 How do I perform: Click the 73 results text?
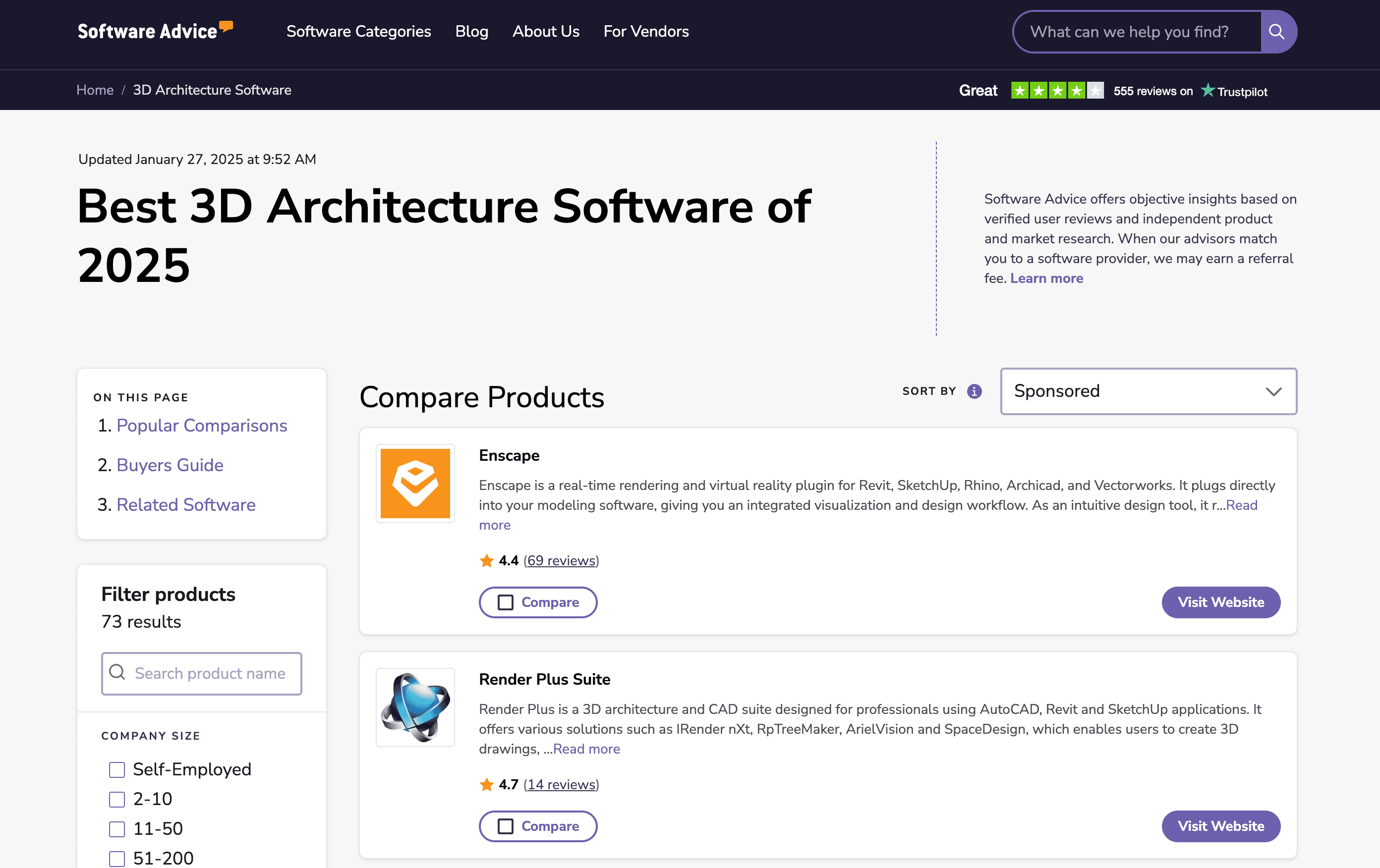pyautogui.click(x=141, y=622)
